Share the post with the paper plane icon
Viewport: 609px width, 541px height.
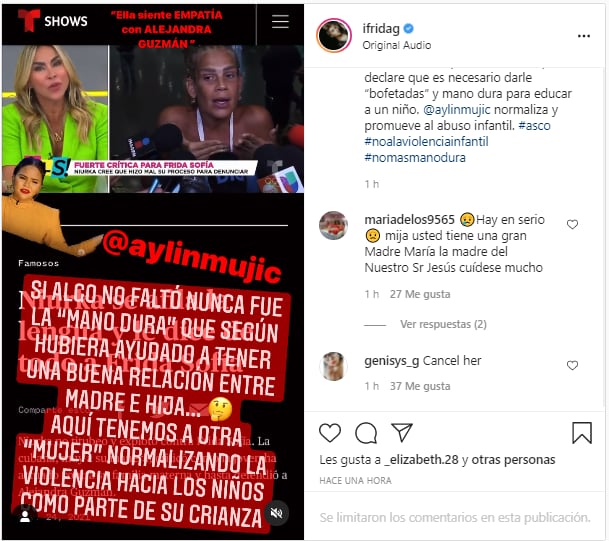tap(402, 432)
